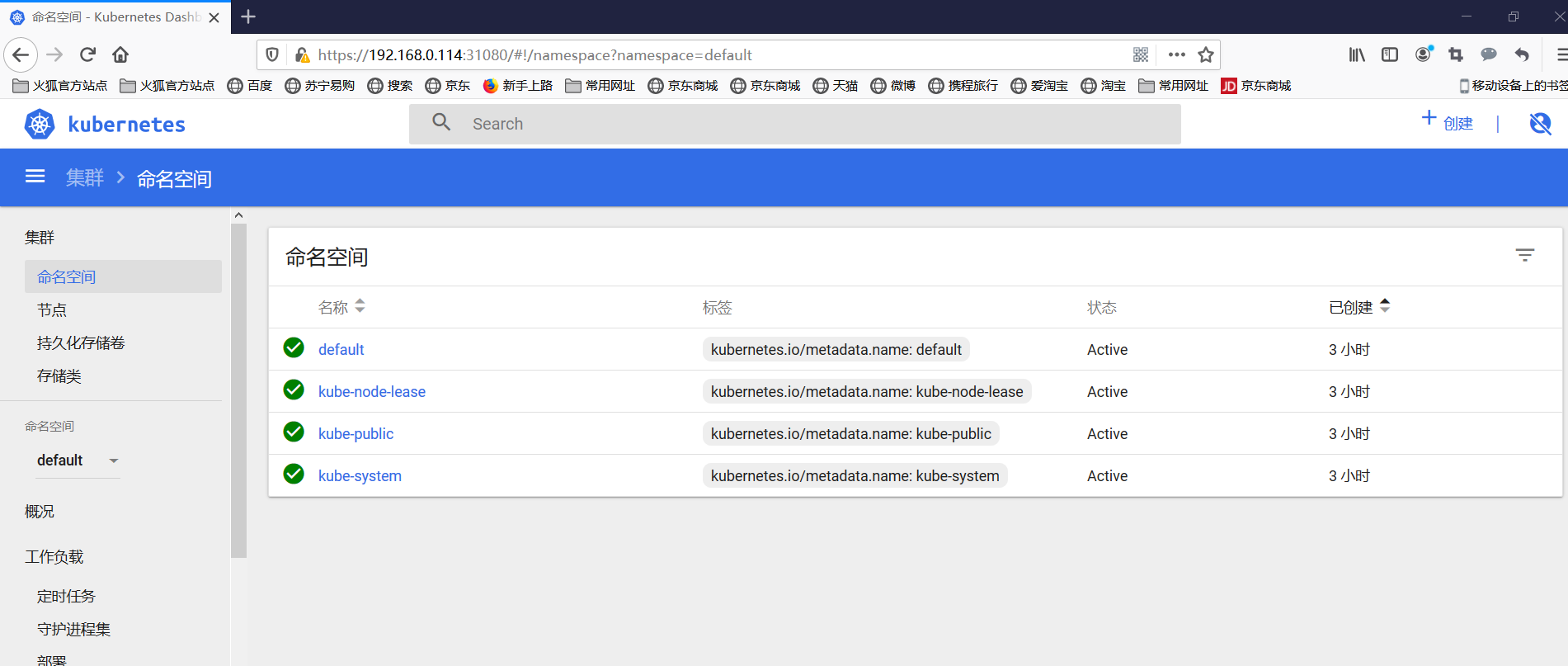Open the kube-public namespace link

click(x=356, y=434)
